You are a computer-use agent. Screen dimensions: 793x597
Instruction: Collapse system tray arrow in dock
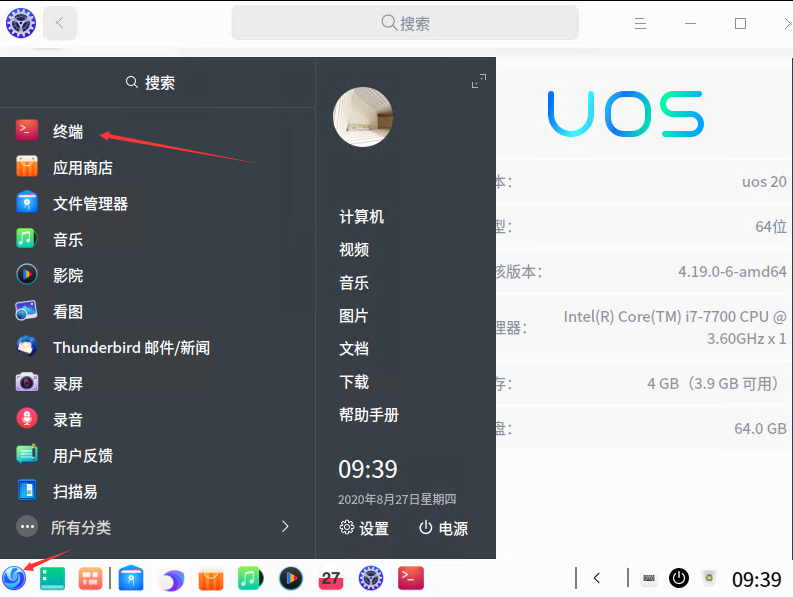597,578
